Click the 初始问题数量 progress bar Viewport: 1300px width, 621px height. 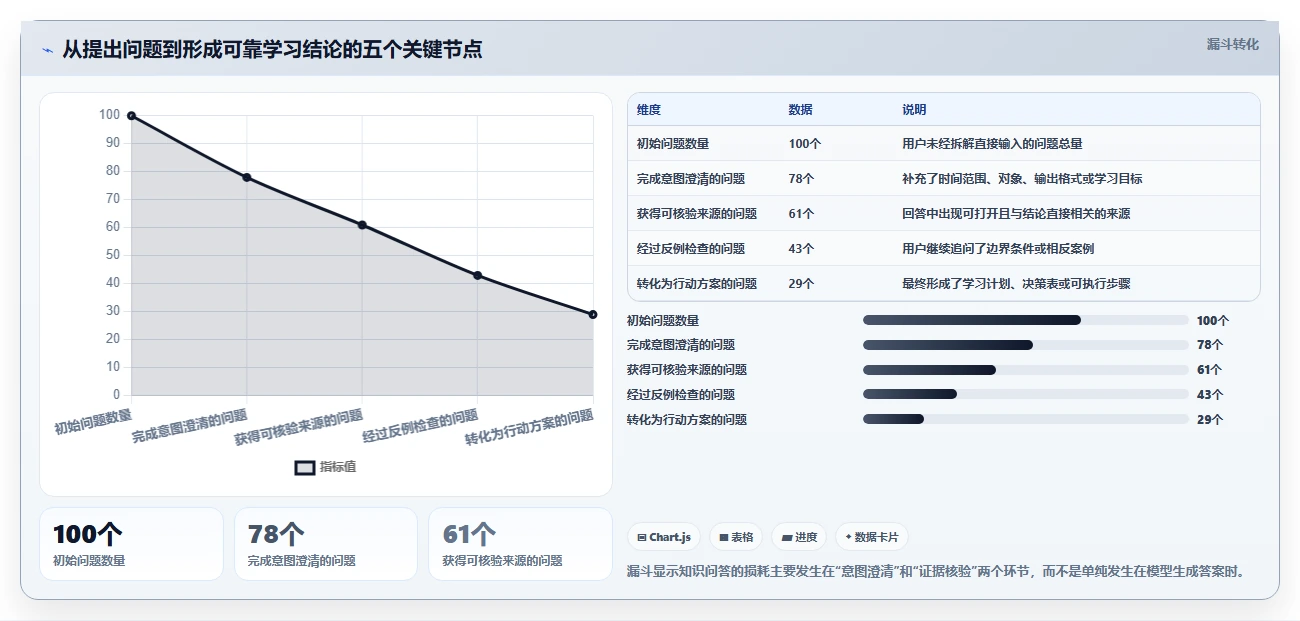[1025, 320]
